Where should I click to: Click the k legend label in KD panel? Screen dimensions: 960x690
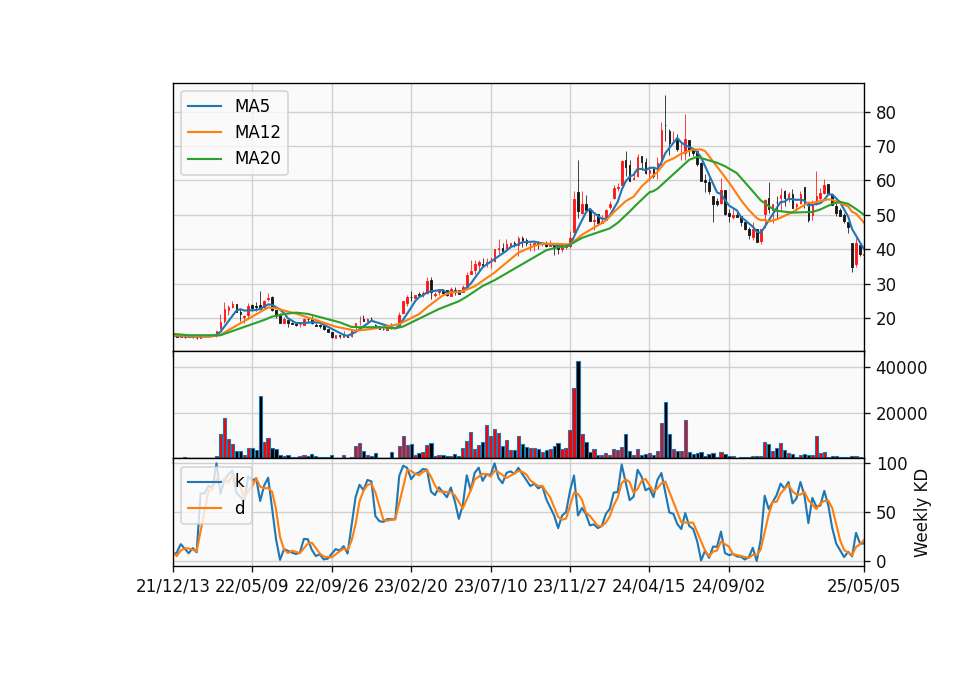239,481
